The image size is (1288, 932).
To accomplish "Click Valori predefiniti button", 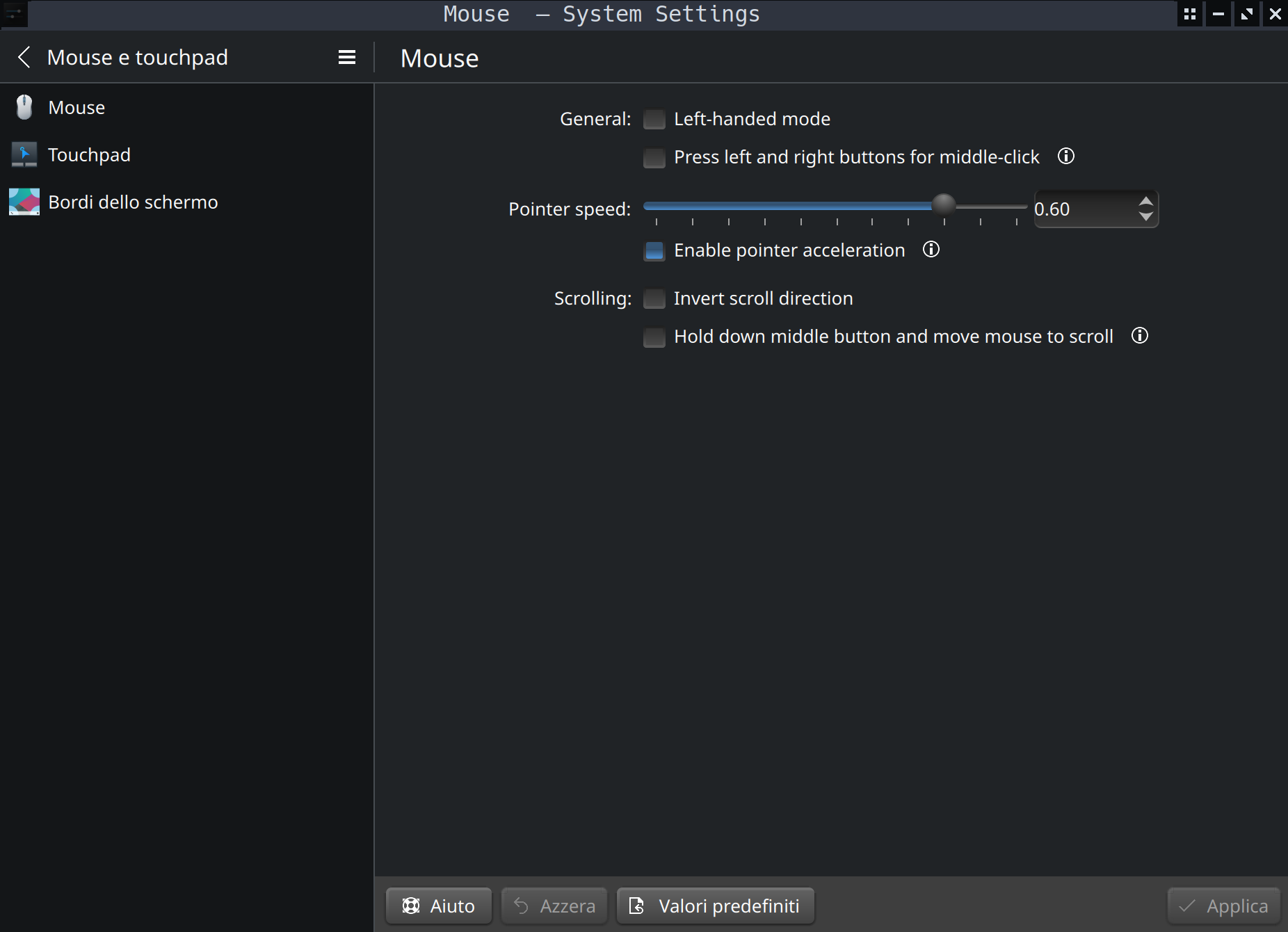I will coord(715,906).
